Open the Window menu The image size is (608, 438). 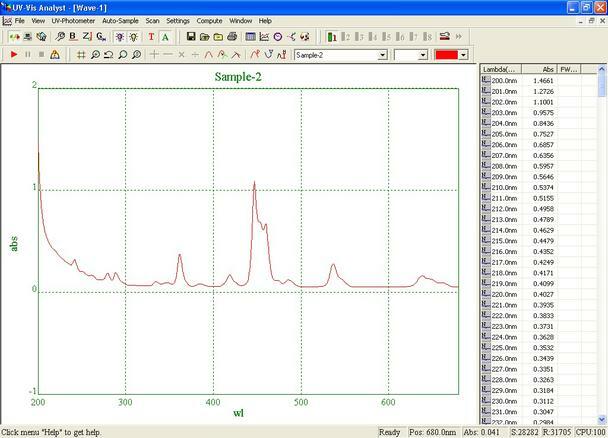[x=240, y=21]
